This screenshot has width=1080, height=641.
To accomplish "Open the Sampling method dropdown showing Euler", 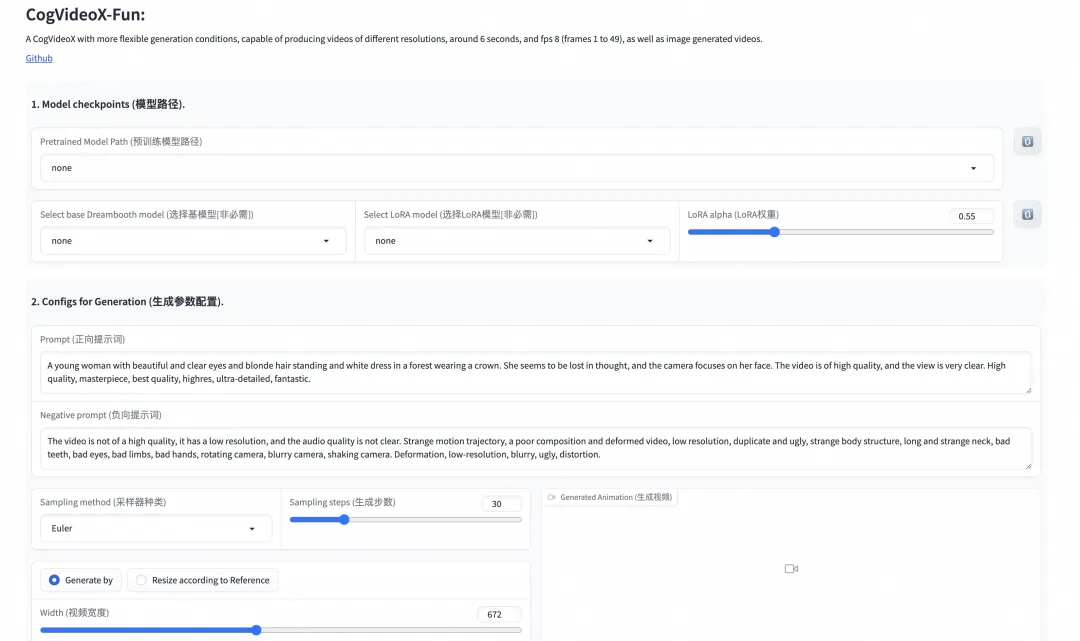I will pyautogui.click(x=155, y=527).
